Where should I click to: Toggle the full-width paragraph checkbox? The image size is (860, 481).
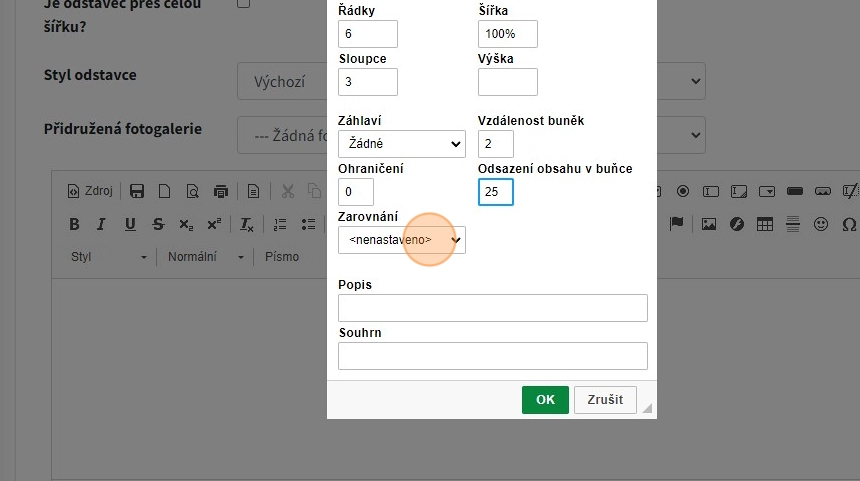tap(243, 3)
